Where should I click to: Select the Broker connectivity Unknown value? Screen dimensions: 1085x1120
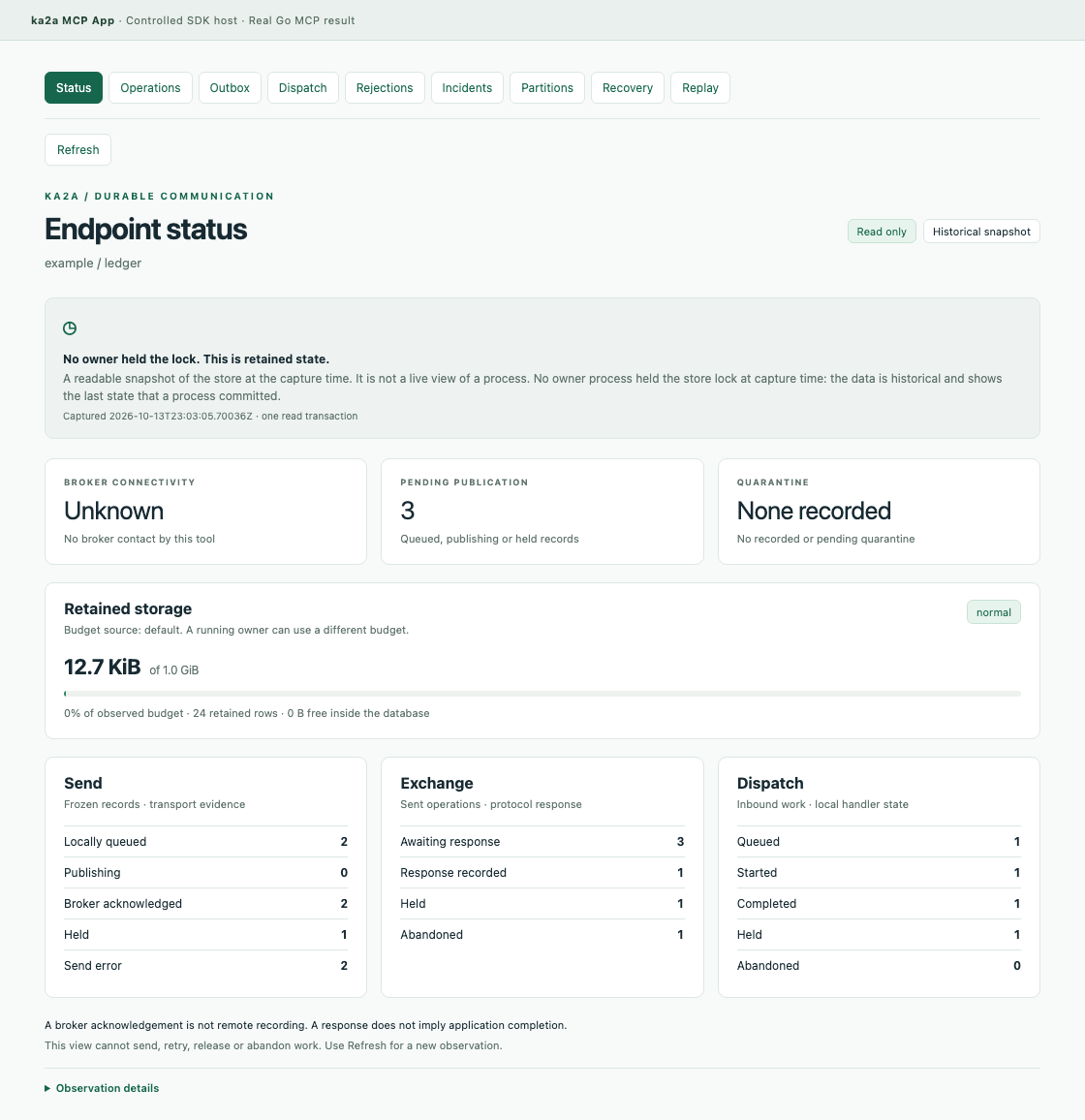[x=113, y=511]
